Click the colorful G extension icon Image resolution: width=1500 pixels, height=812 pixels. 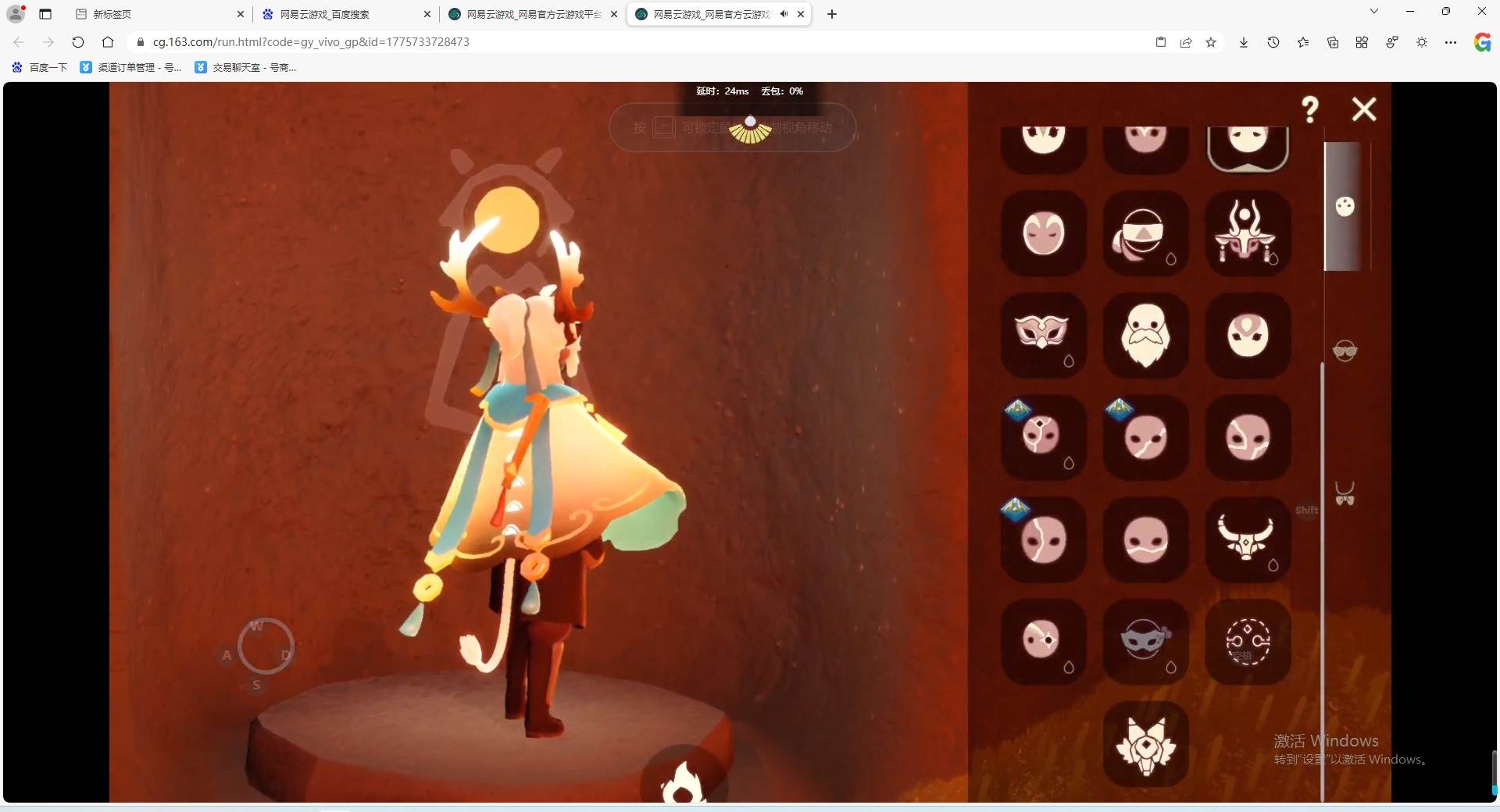tap(1482, 42)
